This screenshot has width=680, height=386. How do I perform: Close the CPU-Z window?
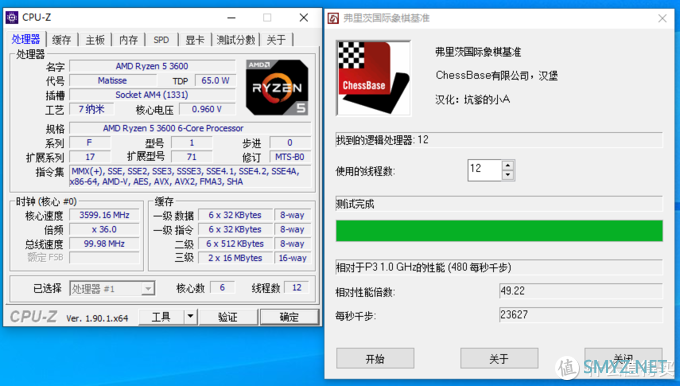[x=304, y=18]
